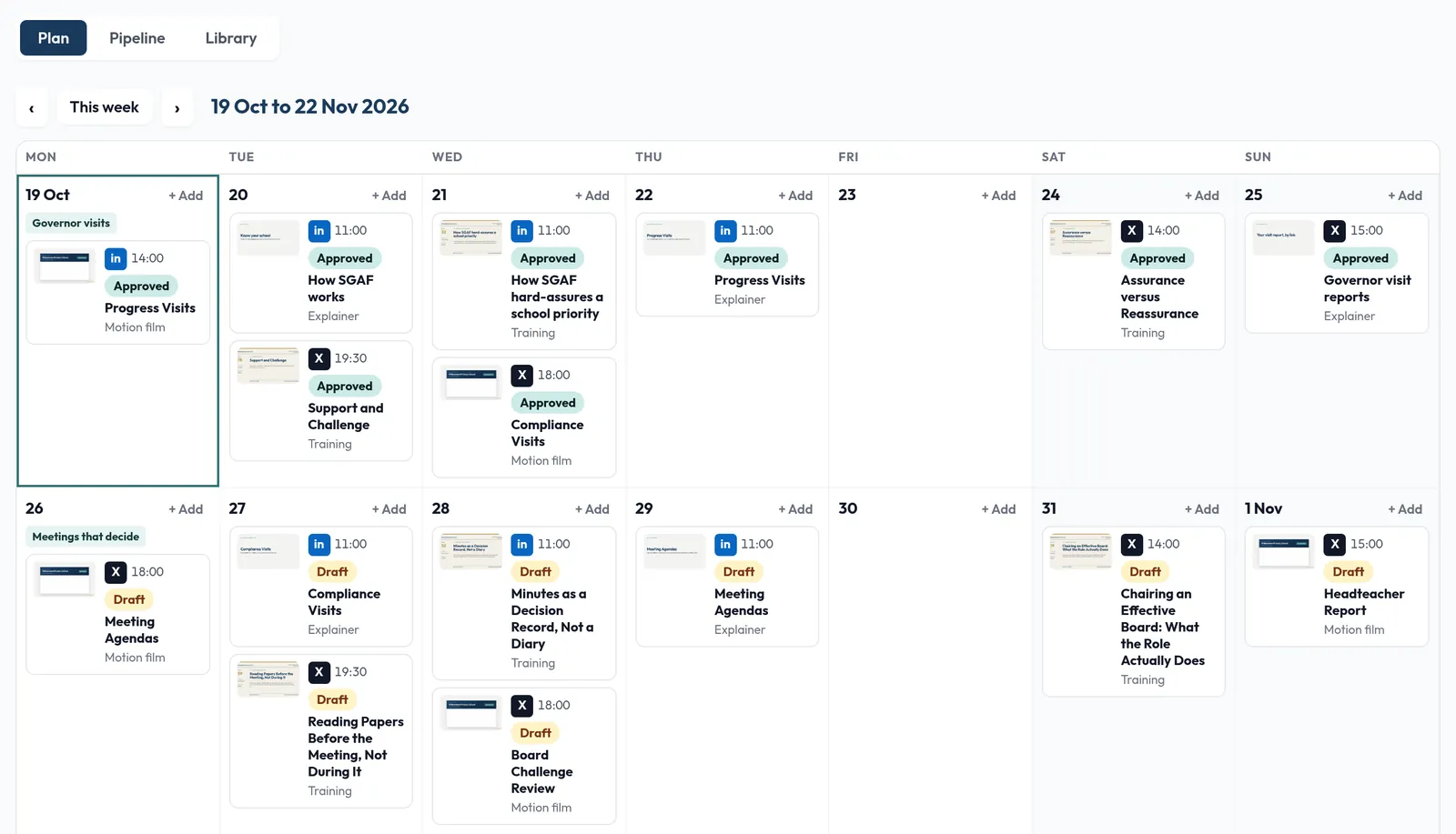Screen dimensions: 1456x834
Task: Click X icon on Board Challenge Review post
Action: (x=522, y=705)
